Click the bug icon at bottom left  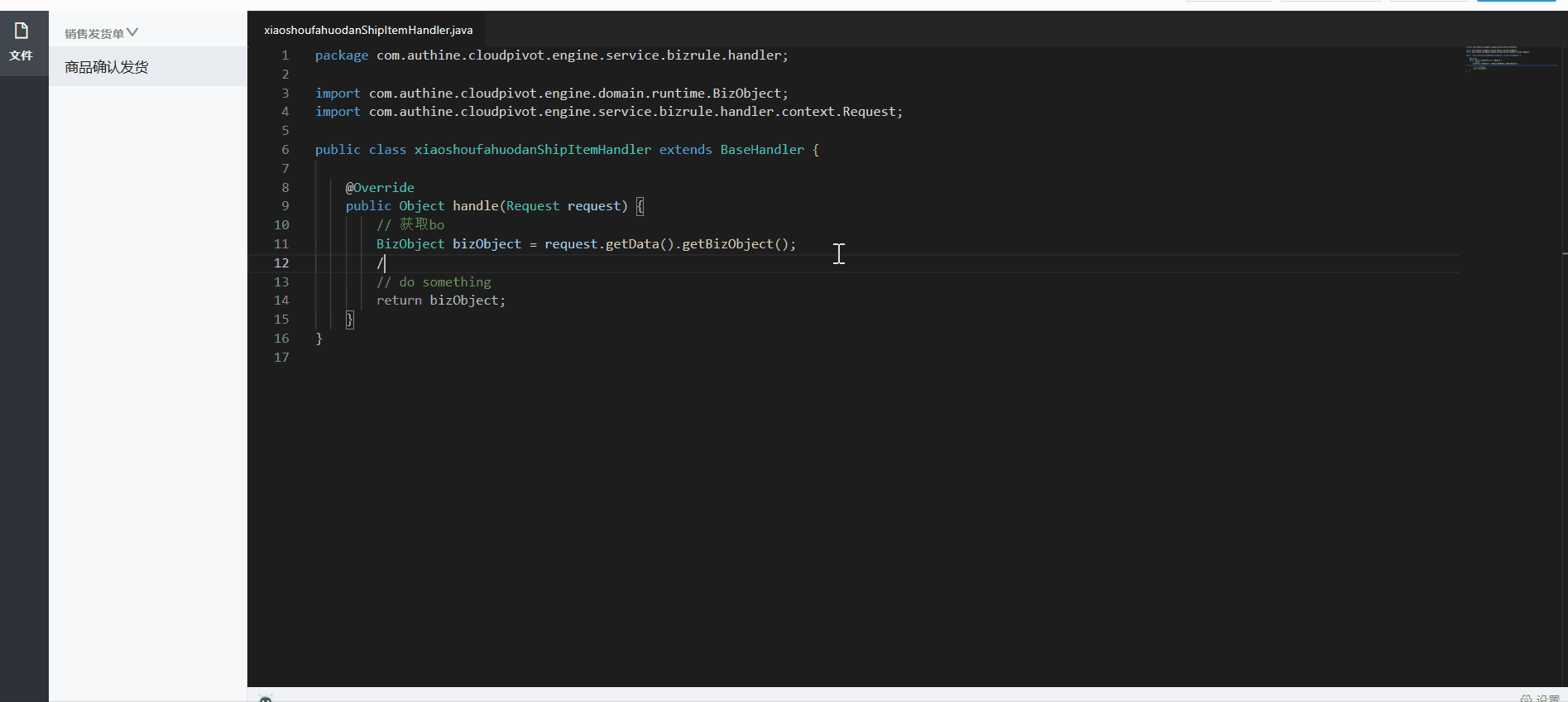click(x=266, y=699)
